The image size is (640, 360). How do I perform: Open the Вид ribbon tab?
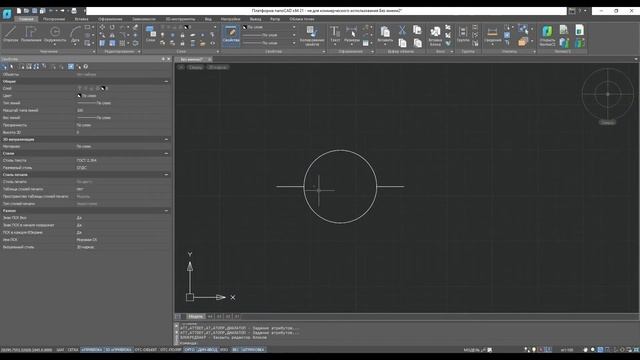click(208, 19)
